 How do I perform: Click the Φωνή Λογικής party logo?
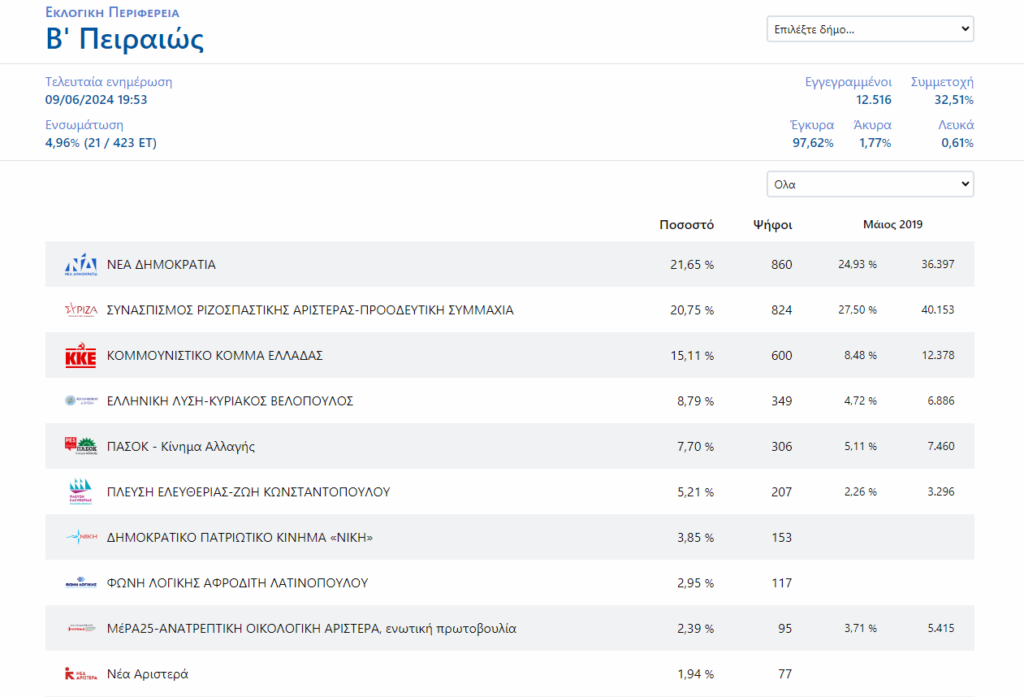tap(81, 583)
